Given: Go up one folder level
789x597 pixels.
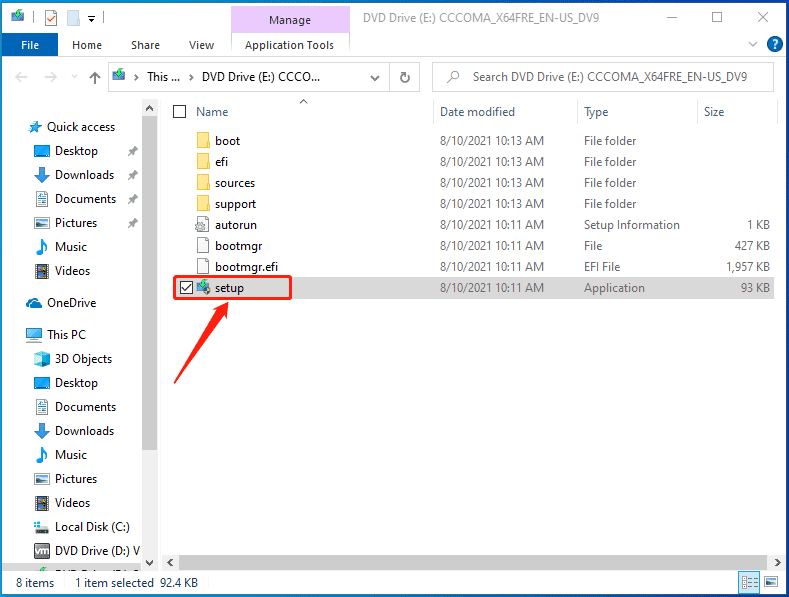Looking at the screenshot, I should pos(95,77).
